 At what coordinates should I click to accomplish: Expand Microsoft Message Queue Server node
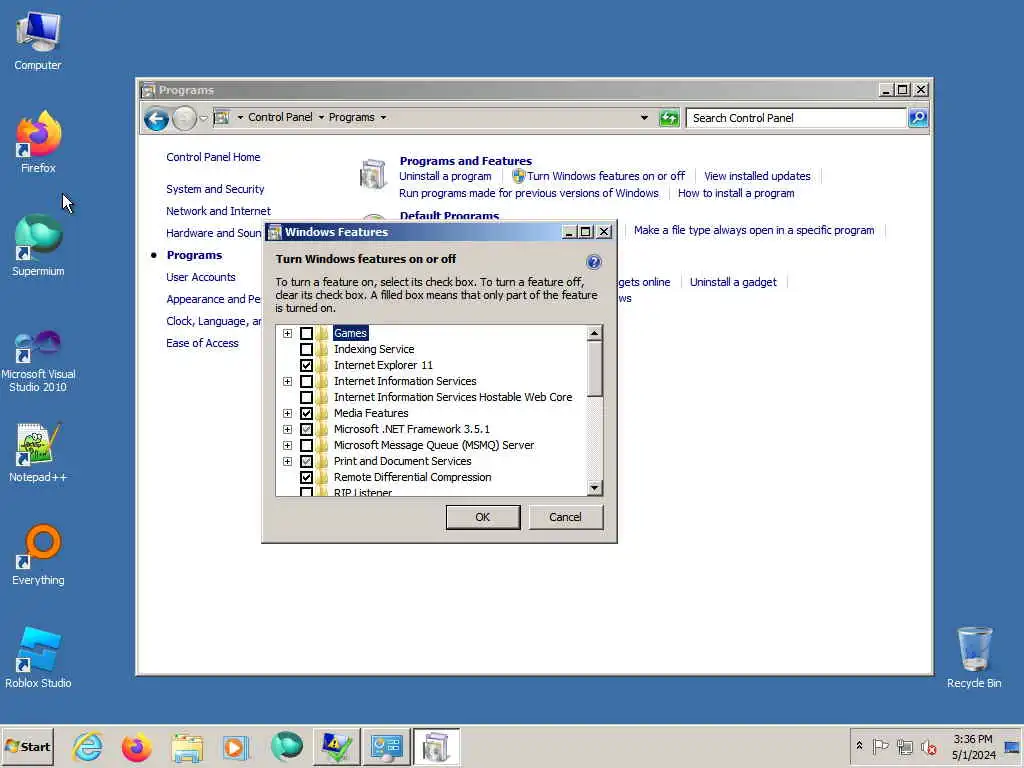pyautogui.click(x=287, y=445)
